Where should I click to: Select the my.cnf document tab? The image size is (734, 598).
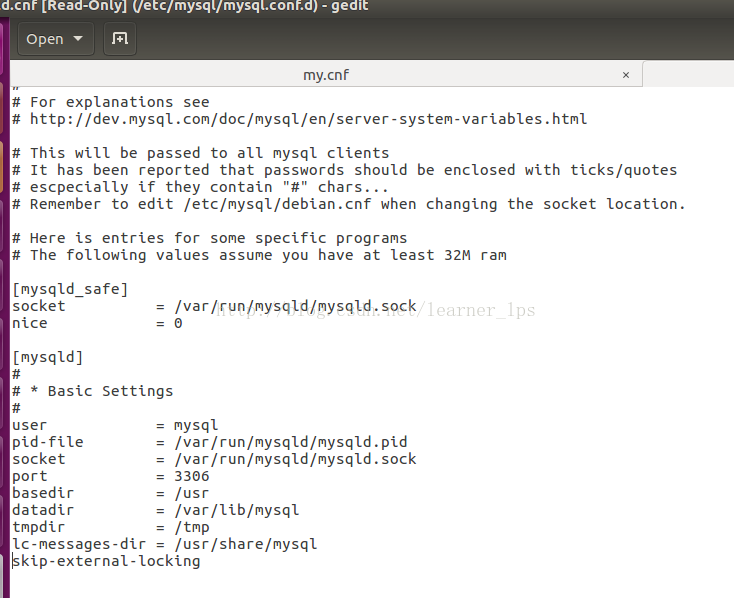pyautogui.click(x=326, y=75)
